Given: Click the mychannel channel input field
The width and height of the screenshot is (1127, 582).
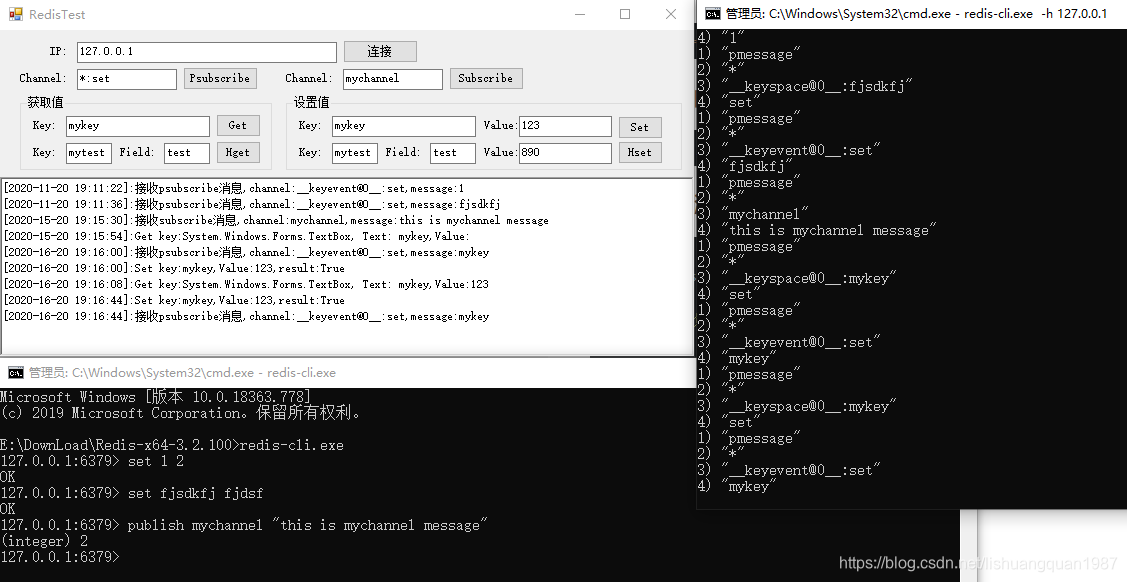Looking at the screenshot, I should (392, 79).
